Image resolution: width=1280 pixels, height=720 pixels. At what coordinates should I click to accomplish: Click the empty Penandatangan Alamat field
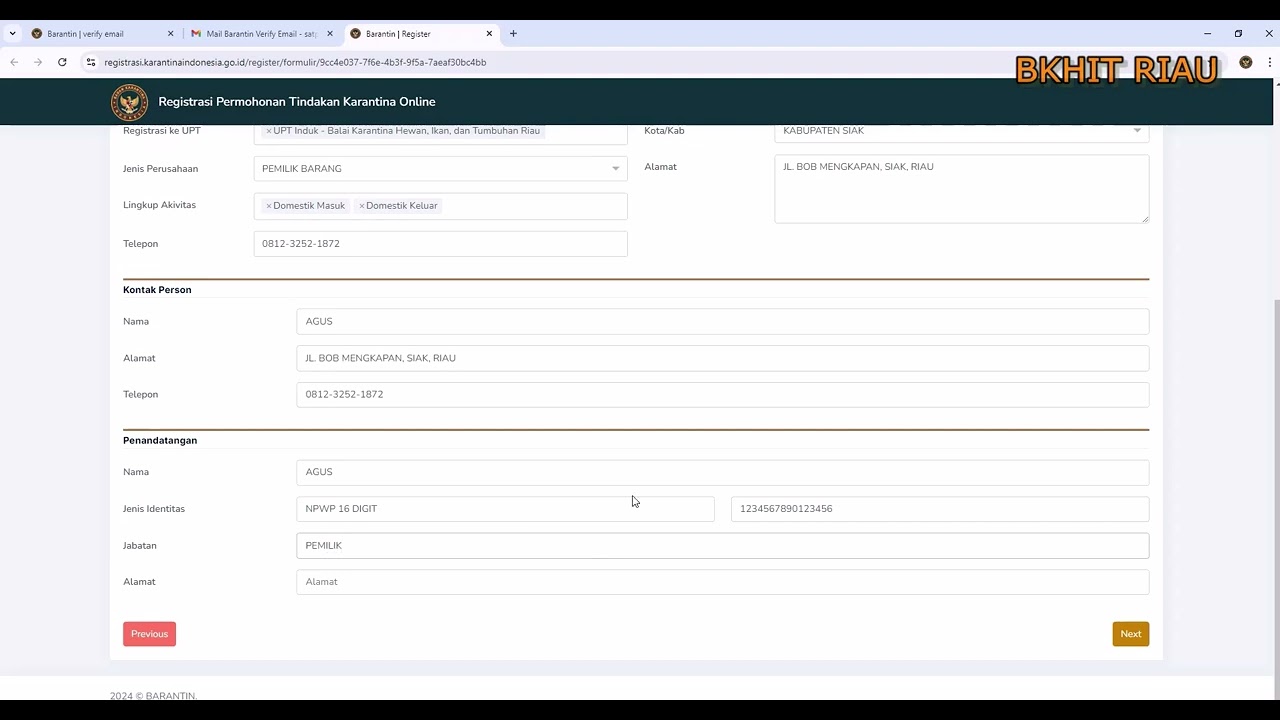pyautogui.click(x=723, y=582)
